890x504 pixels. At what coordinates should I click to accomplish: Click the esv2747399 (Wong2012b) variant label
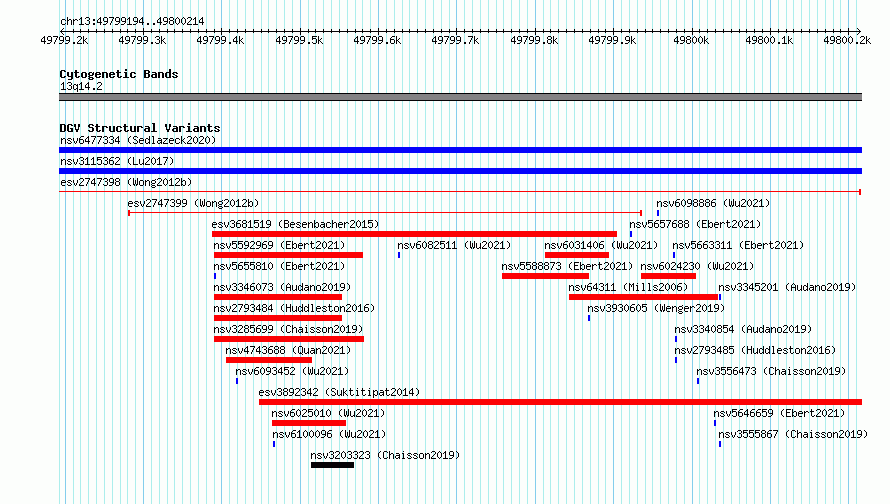pos(193,203)
